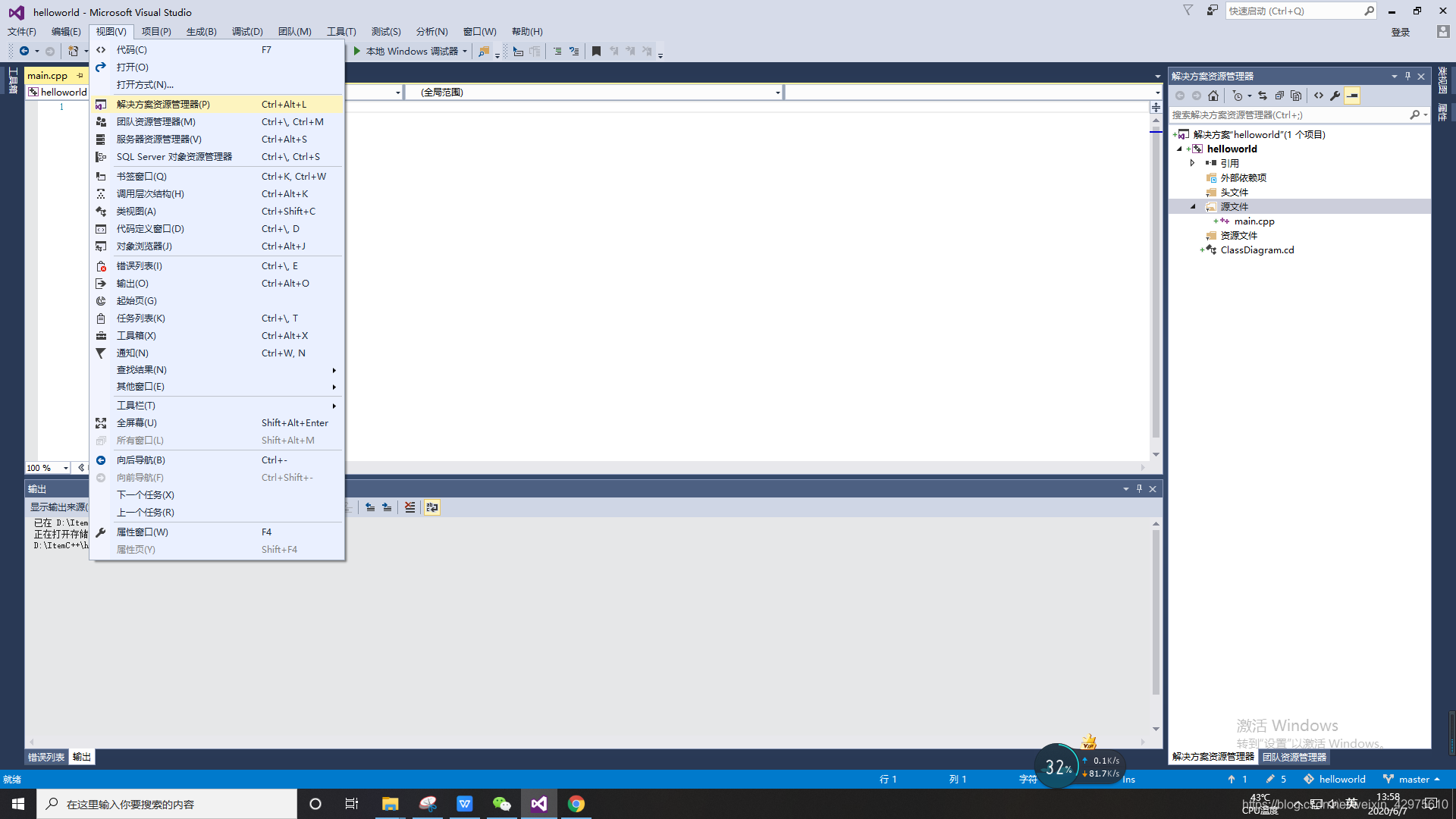Click the Comment Out Lines toolbar icon
The image size is (1456, 819).
click(557, 51)
